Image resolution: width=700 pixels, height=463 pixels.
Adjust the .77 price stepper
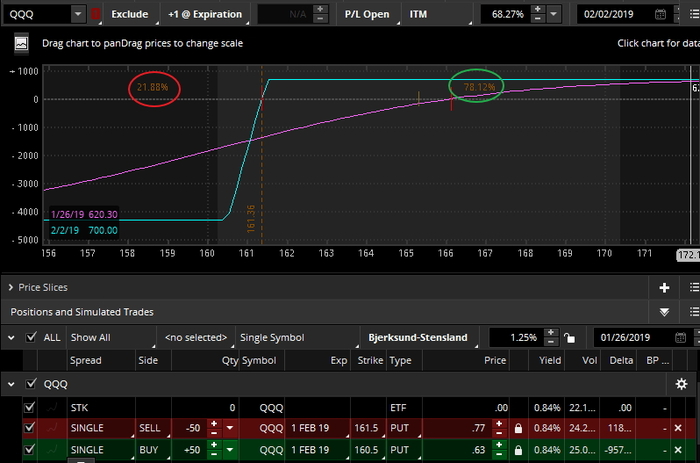499,428
